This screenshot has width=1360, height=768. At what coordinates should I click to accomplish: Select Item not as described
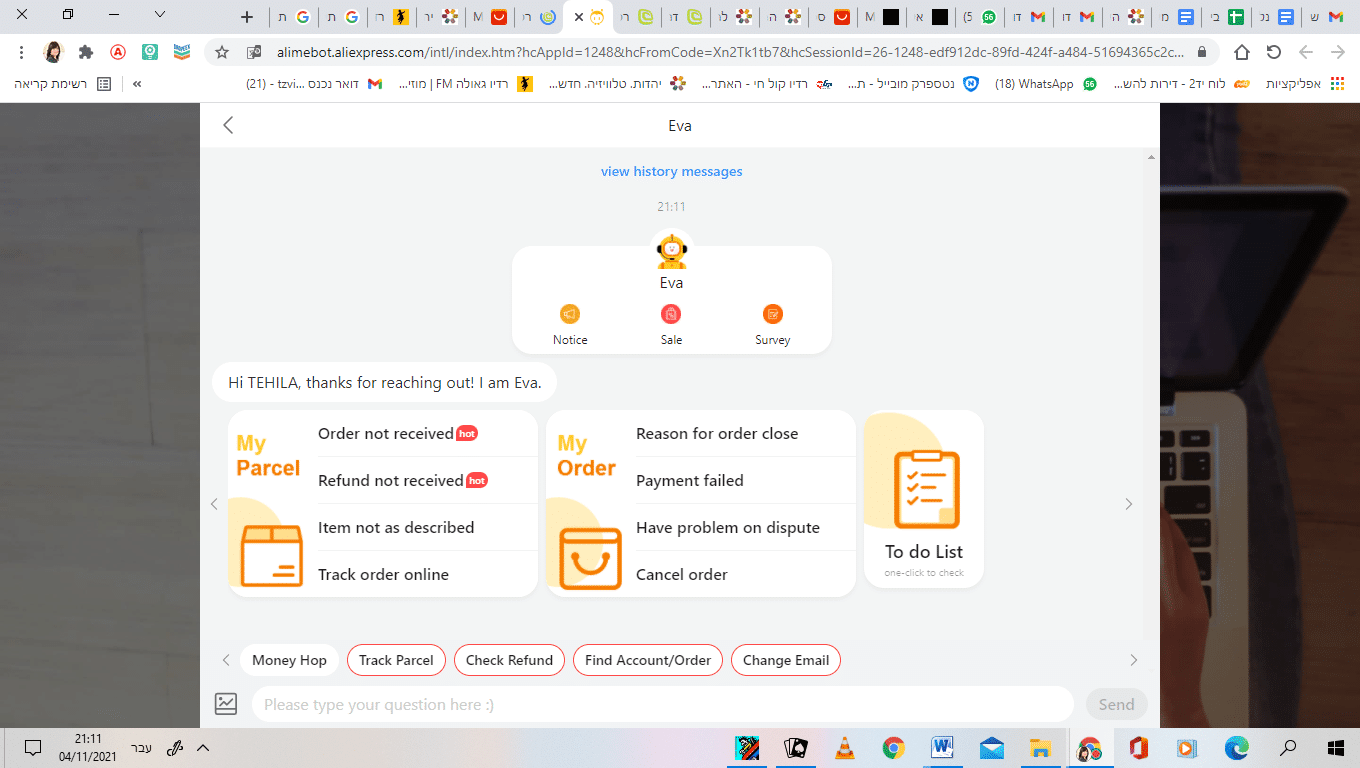coord(396,527)
